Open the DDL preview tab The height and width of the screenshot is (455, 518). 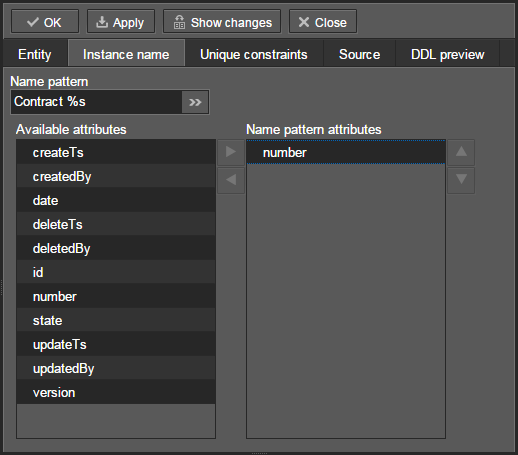point(447,54)
